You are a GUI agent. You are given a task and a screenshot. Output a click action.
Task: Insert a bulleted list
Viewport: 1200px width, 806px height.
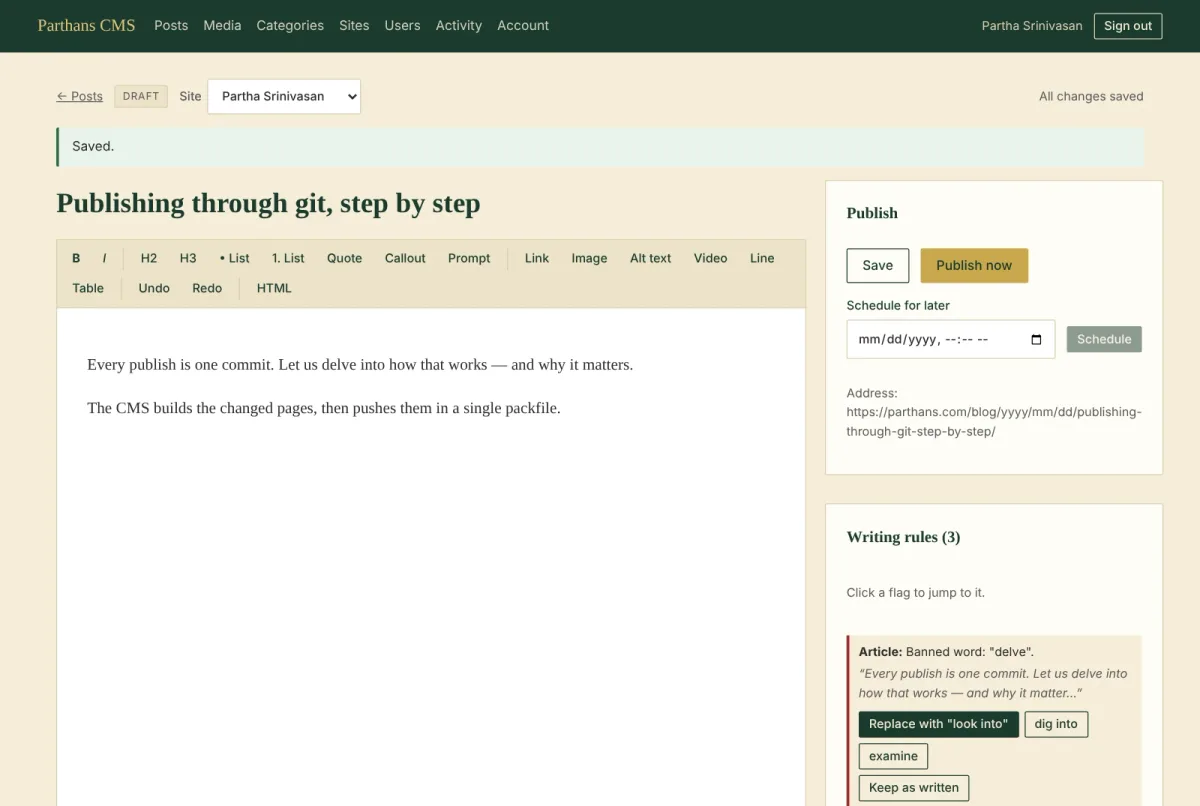[x=235, y=258]
